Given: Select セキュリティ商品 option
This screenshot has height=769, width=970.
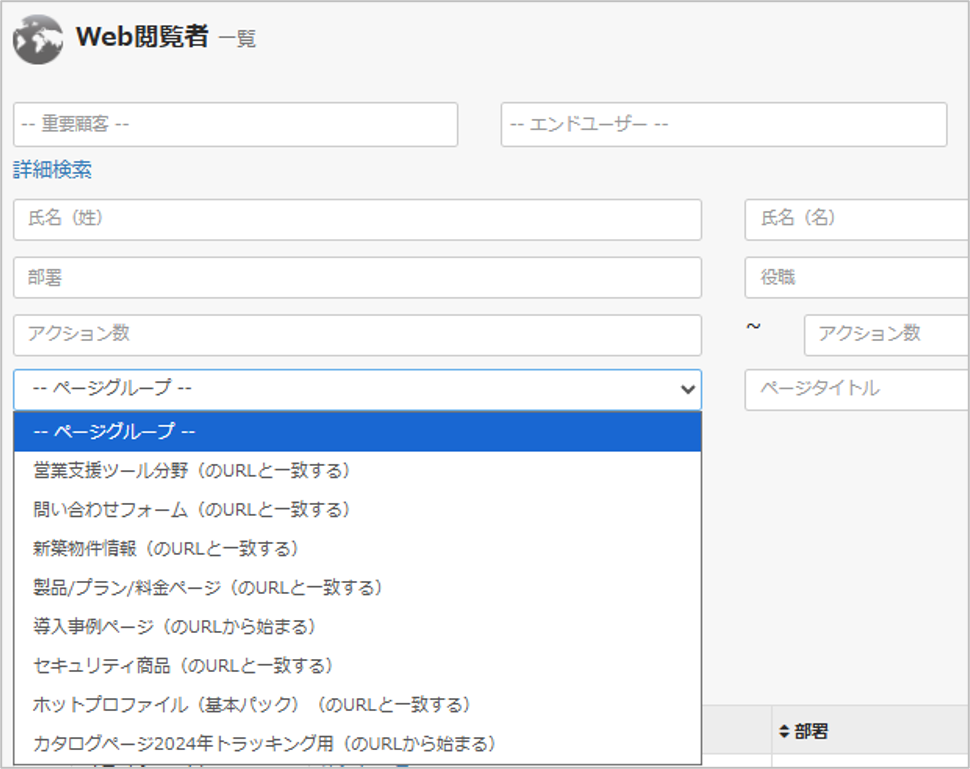Looking at the screenshot, I should (x=357, y=666).
